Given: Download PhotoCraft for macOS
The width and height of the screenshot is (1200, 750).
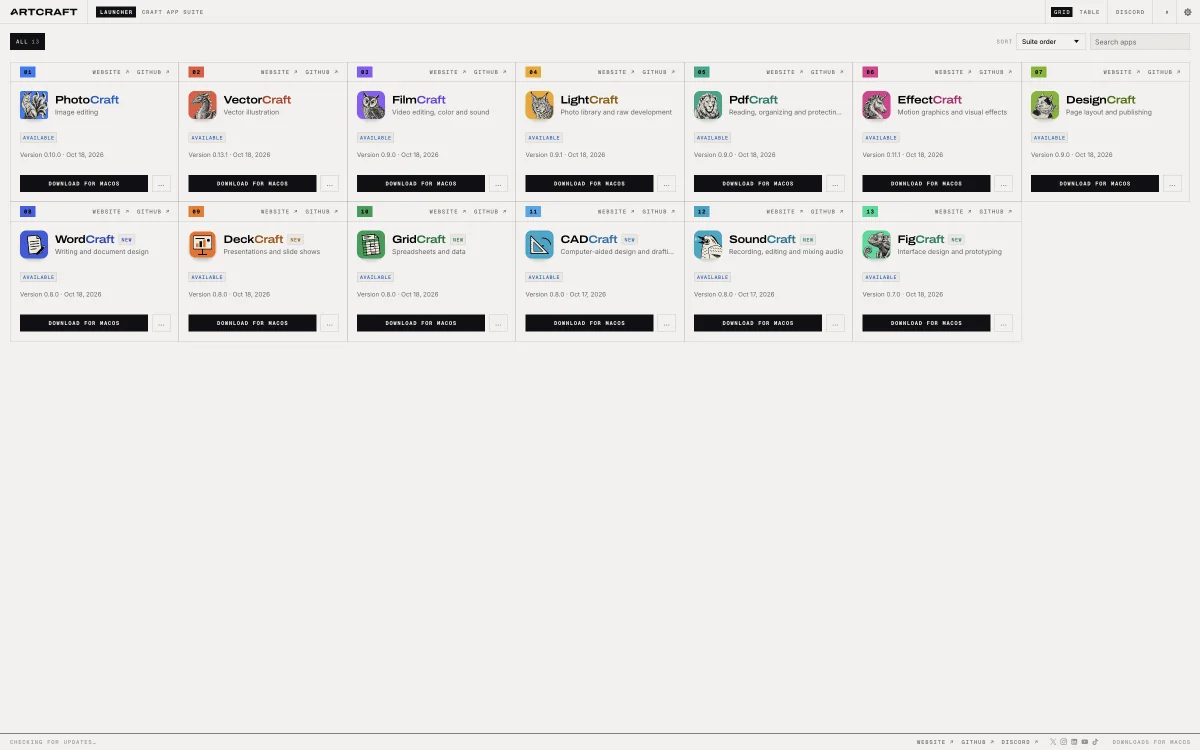Looking at the screenshot, I should pos(84,184).
